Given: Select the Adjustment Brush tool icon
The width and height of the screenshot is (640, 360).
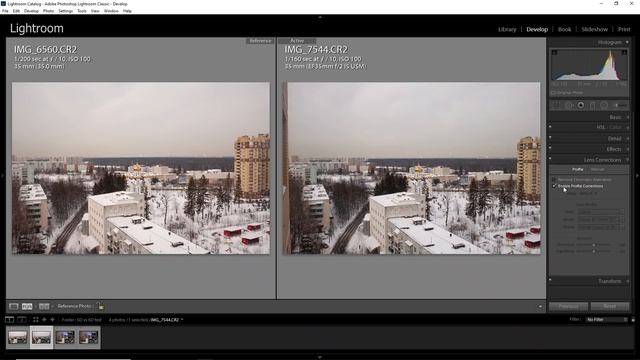Looking at the screenshot, I should coord(620,105).
